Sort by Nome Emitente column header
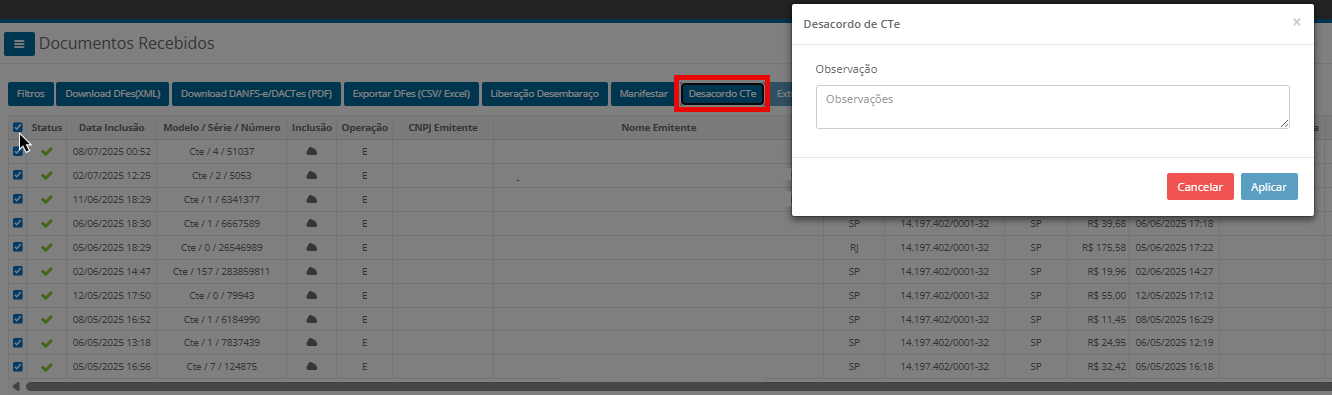Viewport: 1332px width, 395px height. 659,128
